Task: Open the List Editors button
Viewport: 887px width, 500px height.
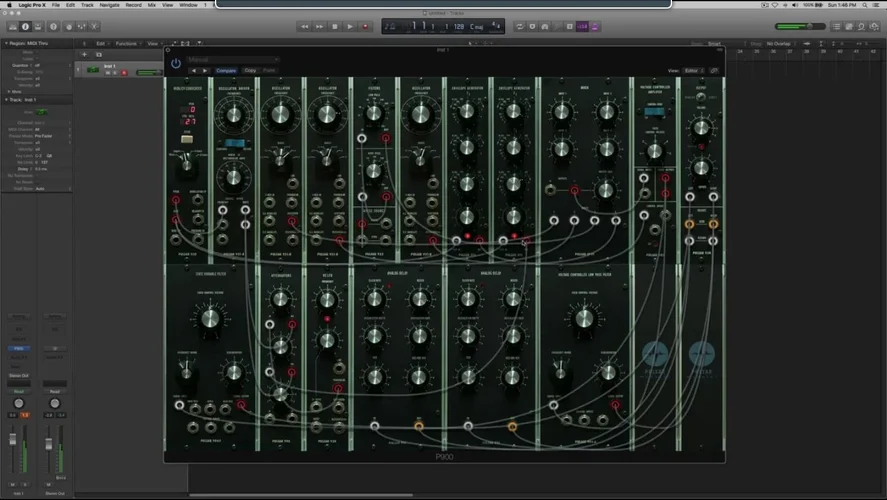Action: click(837, 27)
